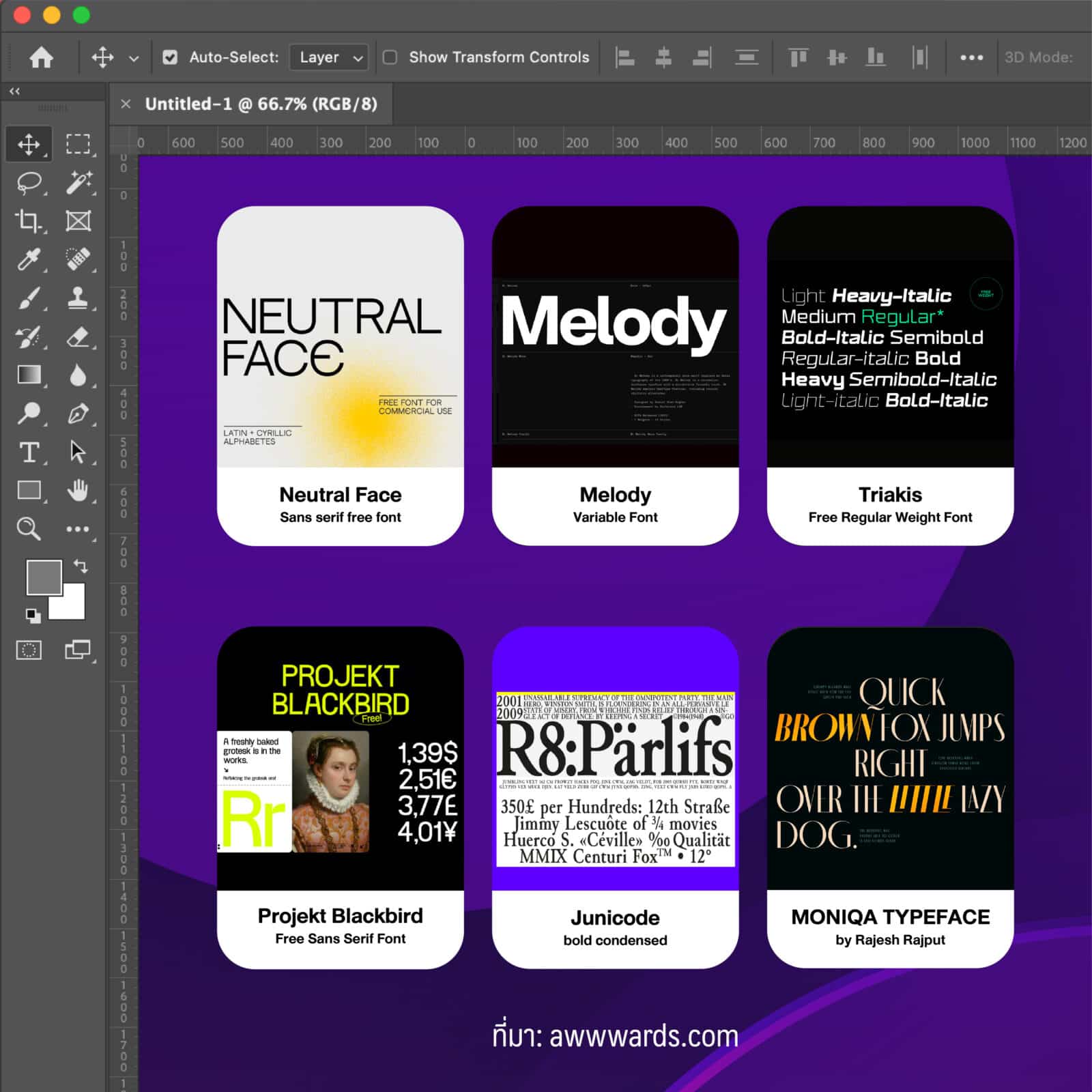The width and height of the screenshot is (1092, 1092).
Task: Switch to the Untitled-1 document tab
Action: coord(261,104)
